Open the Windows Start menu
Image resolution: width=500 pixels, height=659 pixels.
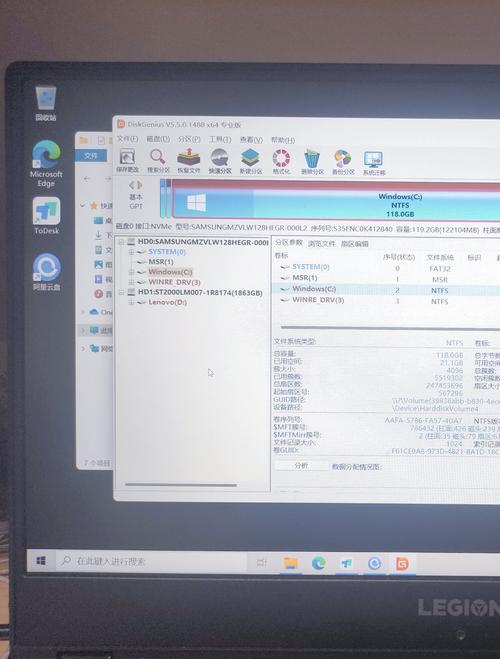point(41,561)
